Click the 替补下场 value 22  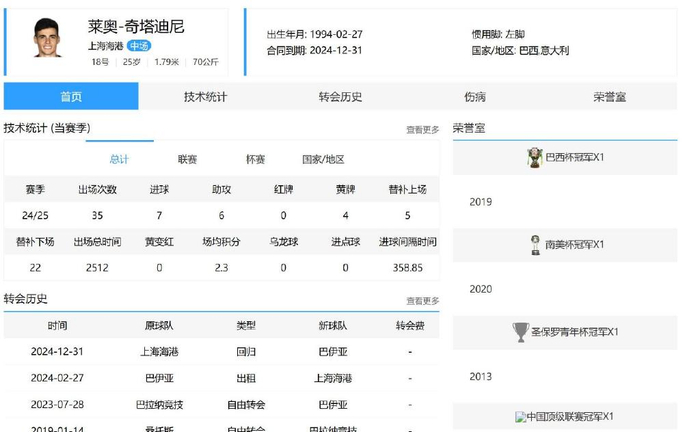(35, 268)
